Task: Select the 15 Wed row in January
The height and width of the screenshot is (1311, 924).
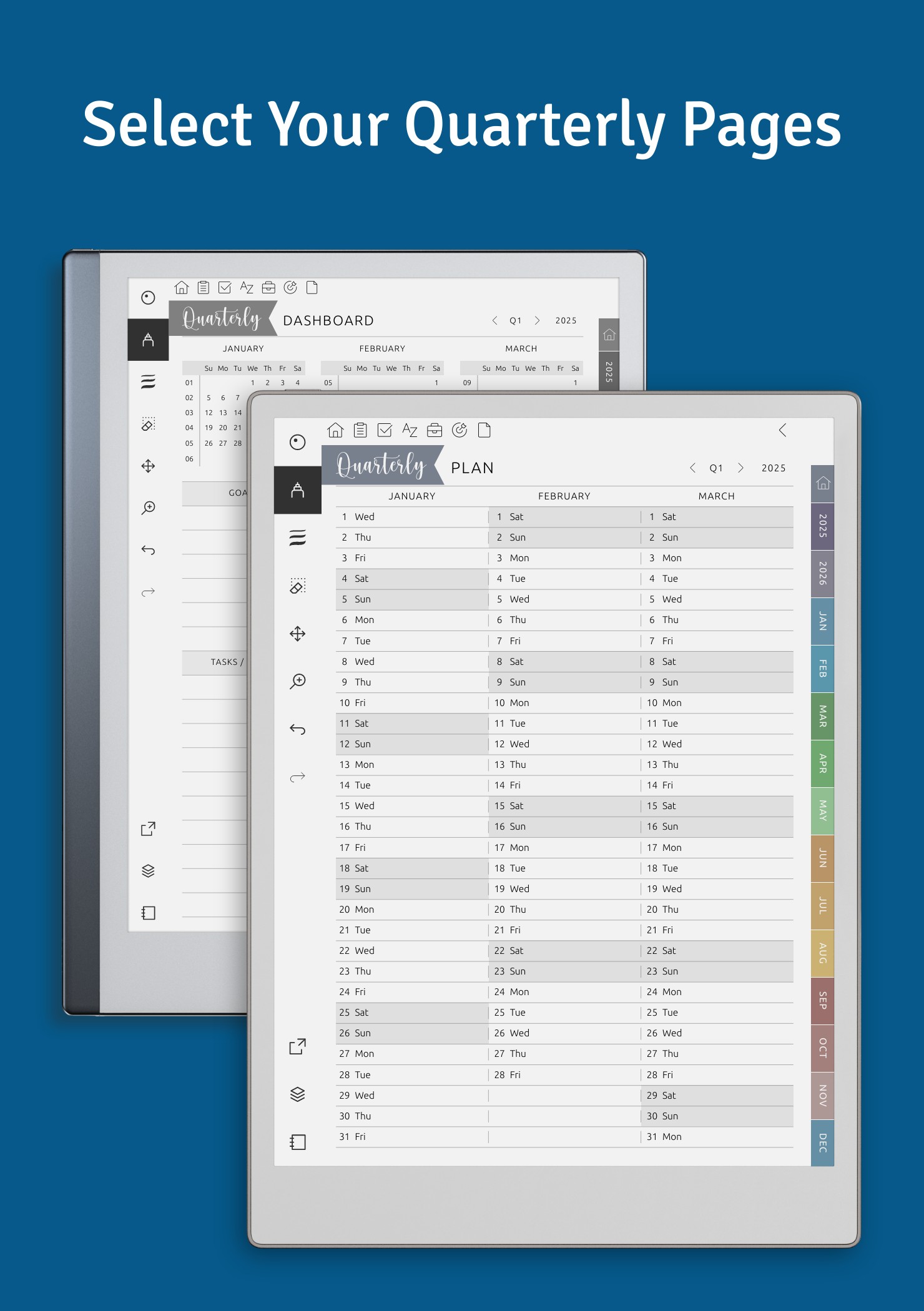Action: tap(412, 806)
